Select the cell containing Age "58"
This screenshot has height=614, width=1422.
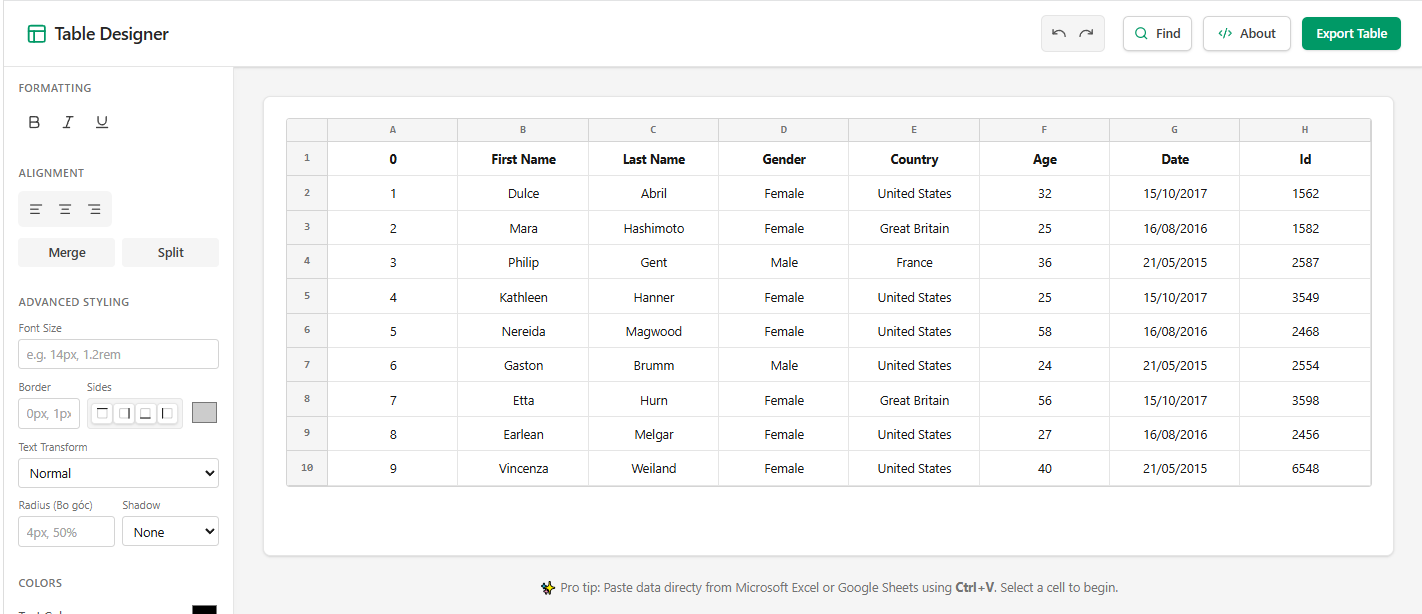1044,331
